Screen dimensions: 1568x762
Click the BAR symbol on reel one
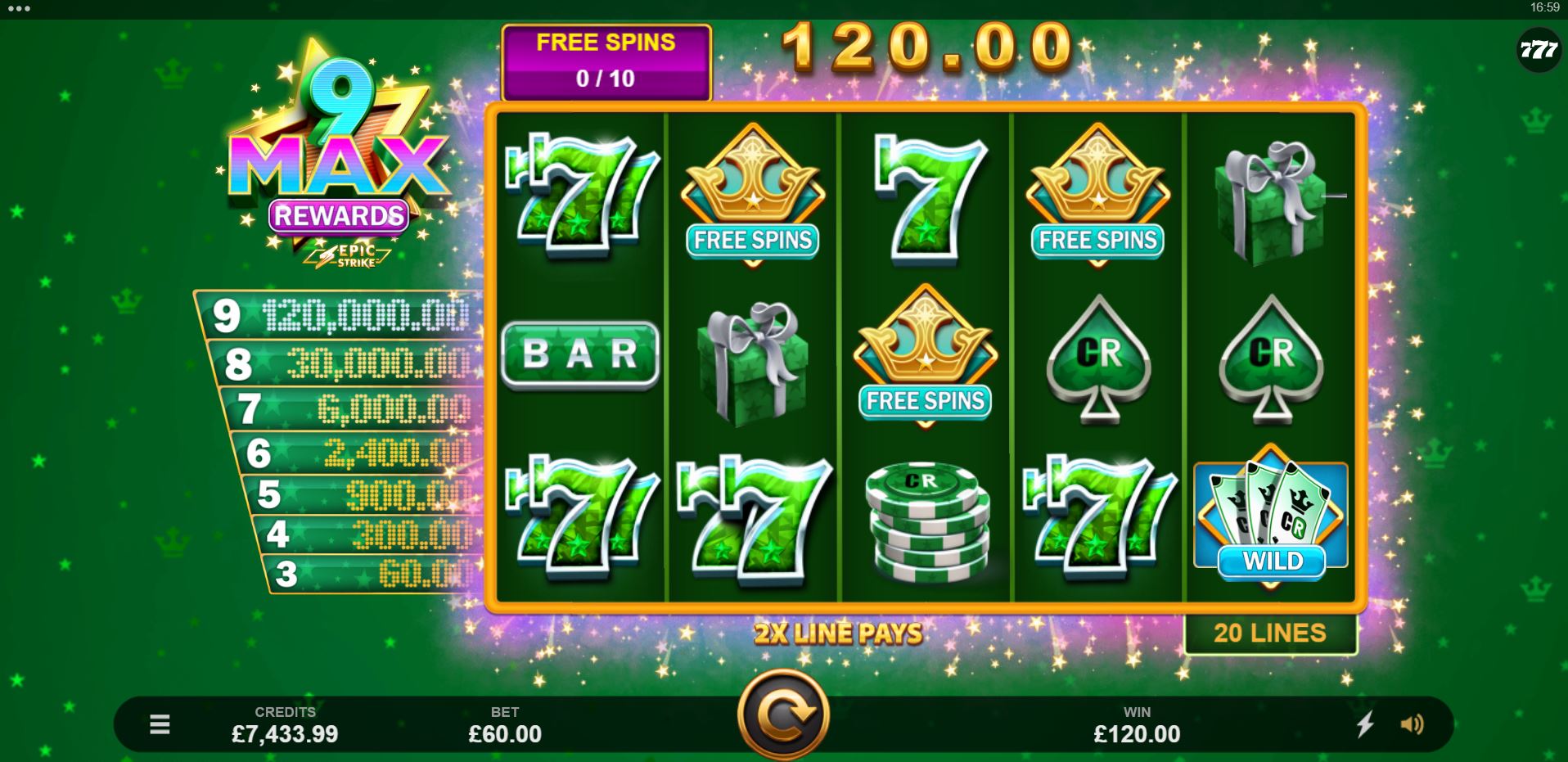click(x=579, y=354)
